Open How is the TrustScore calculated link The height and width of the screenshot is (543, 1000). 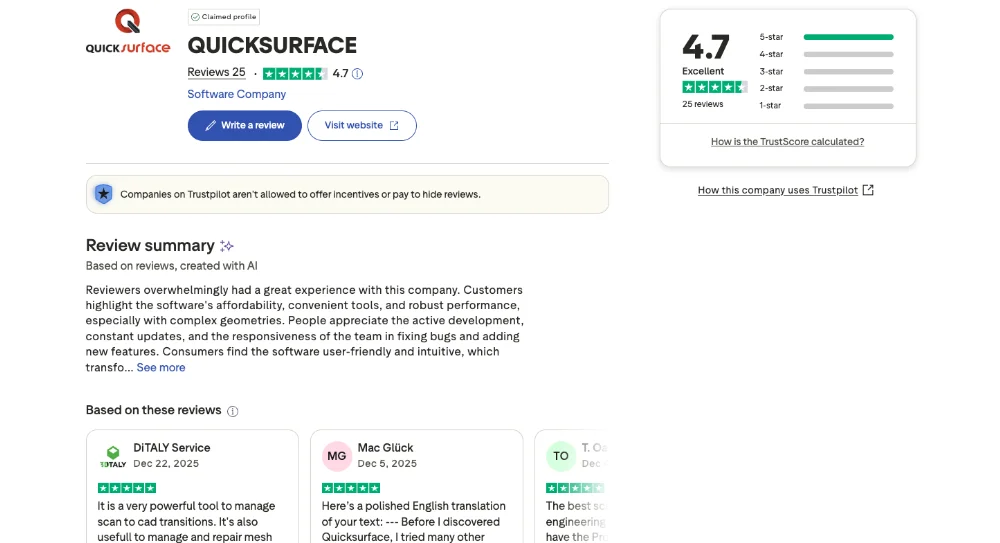(788, 142)
